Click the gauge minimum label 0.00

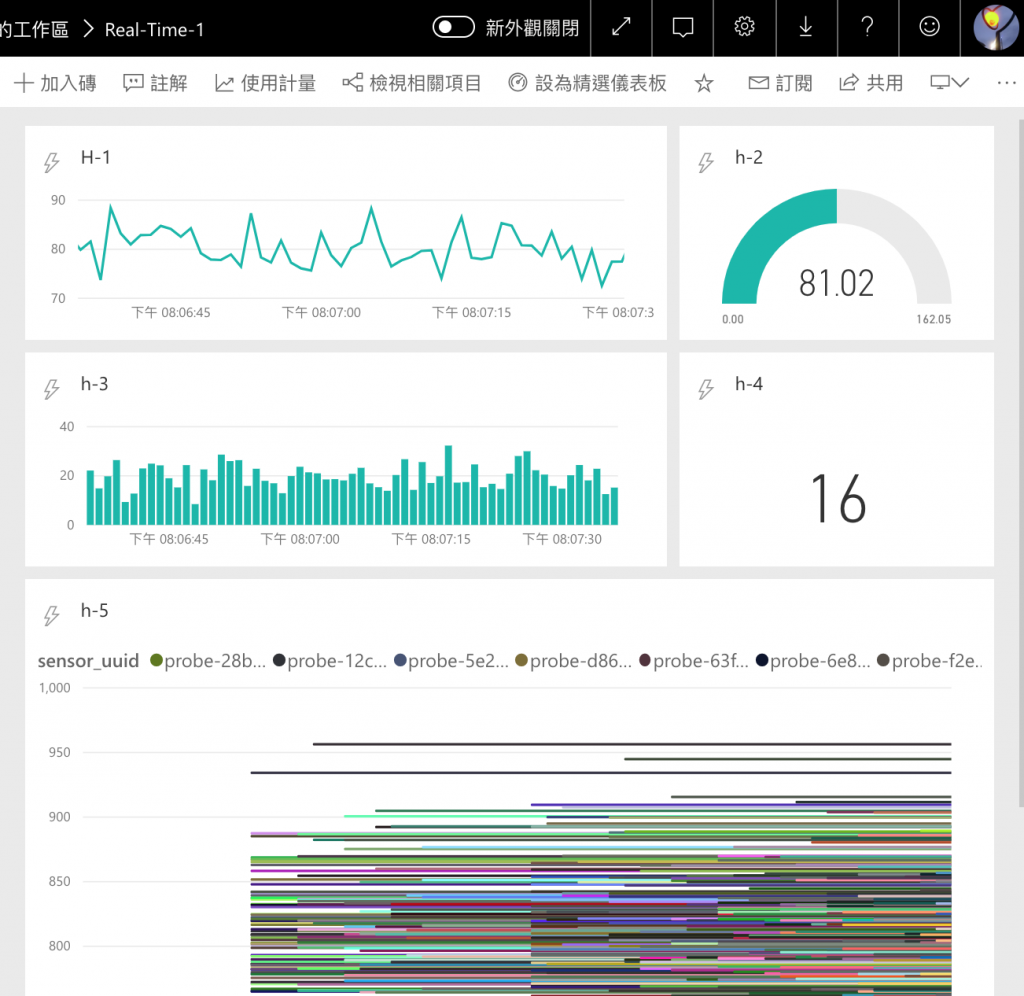[x=732, y=319]
